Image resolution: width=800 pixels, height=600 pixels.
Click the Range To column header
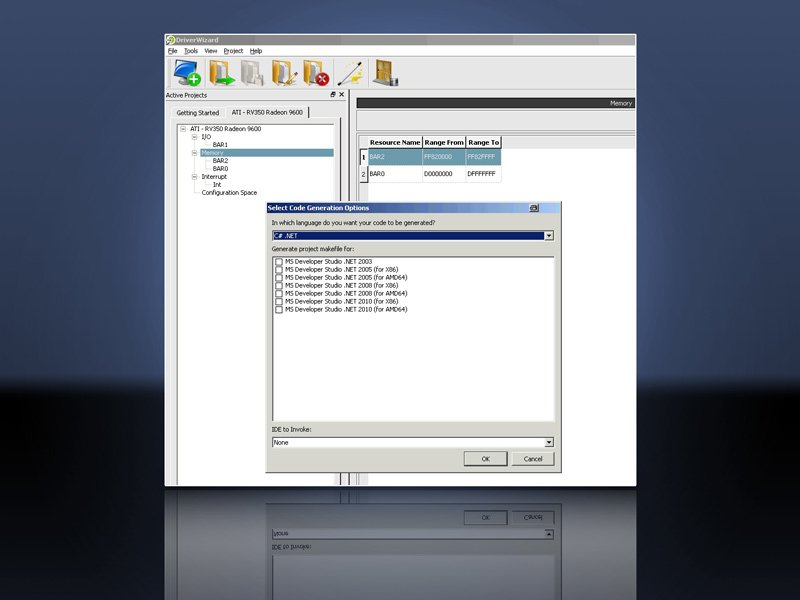(484, 142)
